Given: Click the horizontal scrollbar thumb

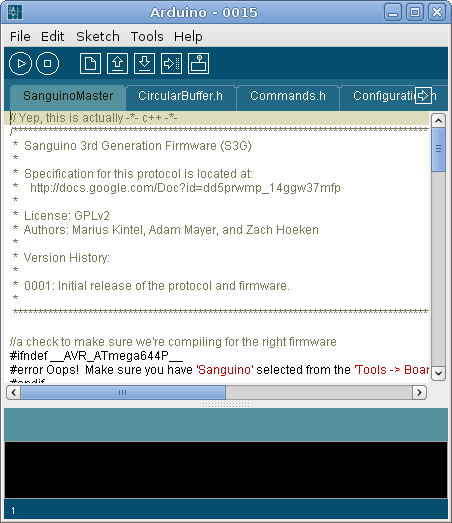Looking at the screenshot, I should pyautogui.click(x=123, y=392).
